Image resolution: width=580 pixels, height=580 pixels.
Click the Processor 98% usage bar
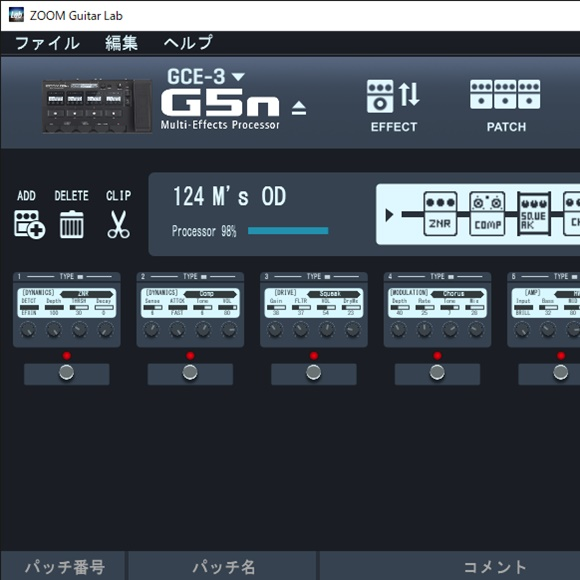pyautogui.click(x=288, y=231)
